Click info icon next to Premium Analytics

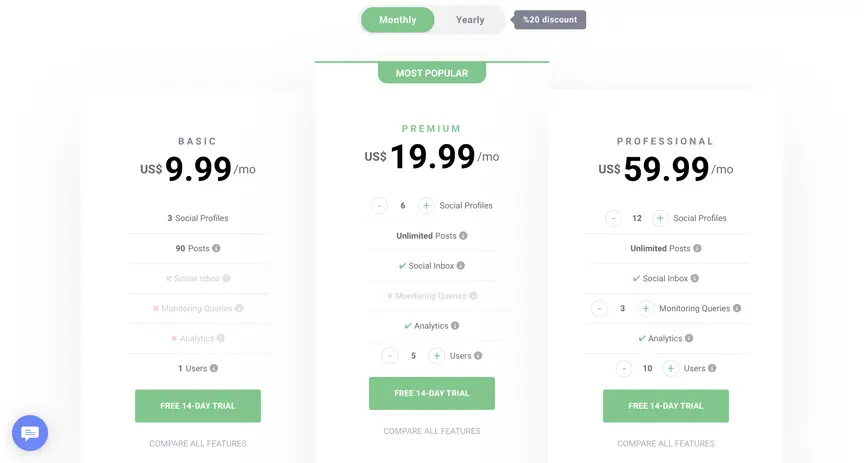(x=455, y=326)
